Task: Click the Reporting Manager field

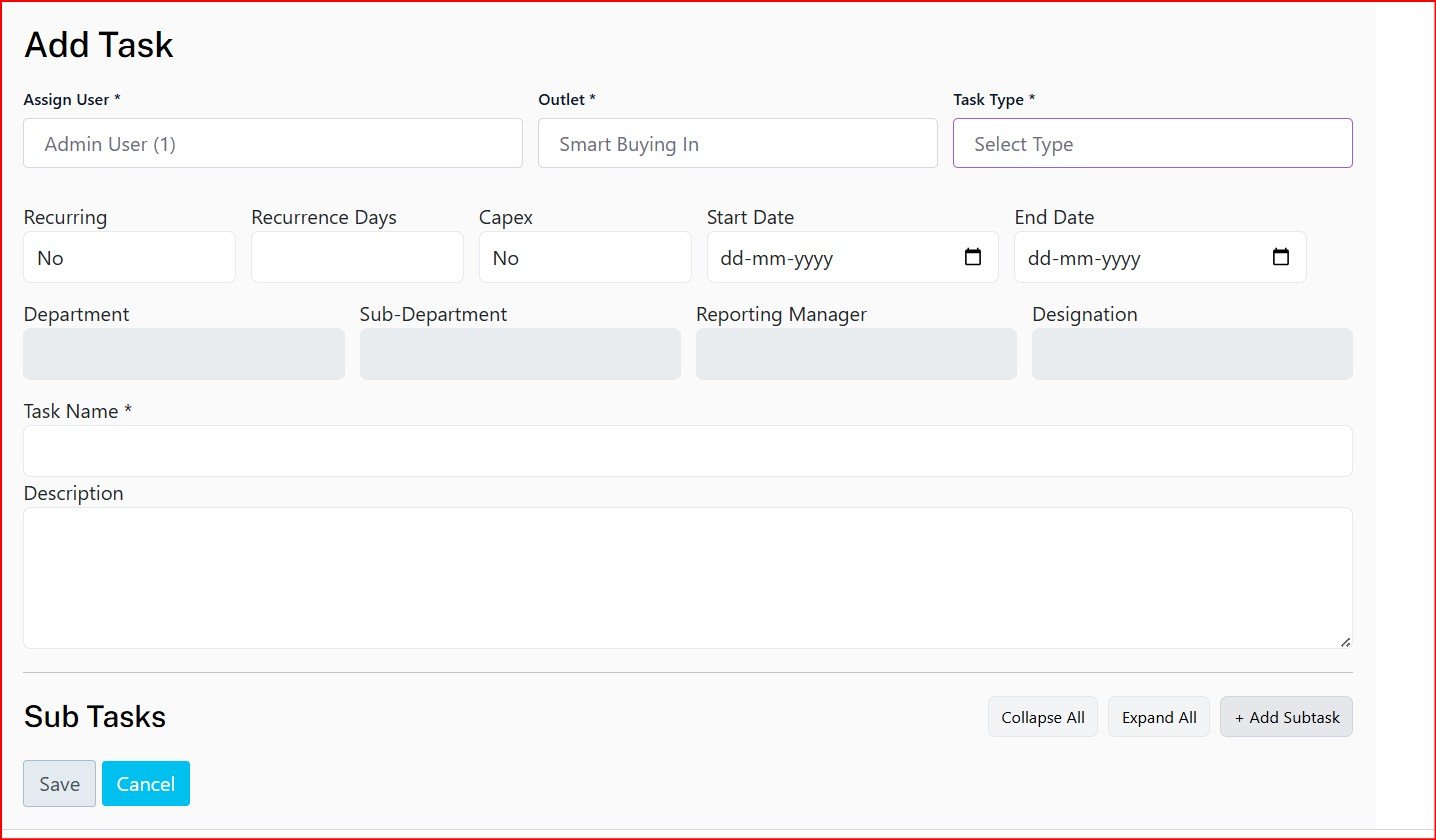Action: click(855, 354)
